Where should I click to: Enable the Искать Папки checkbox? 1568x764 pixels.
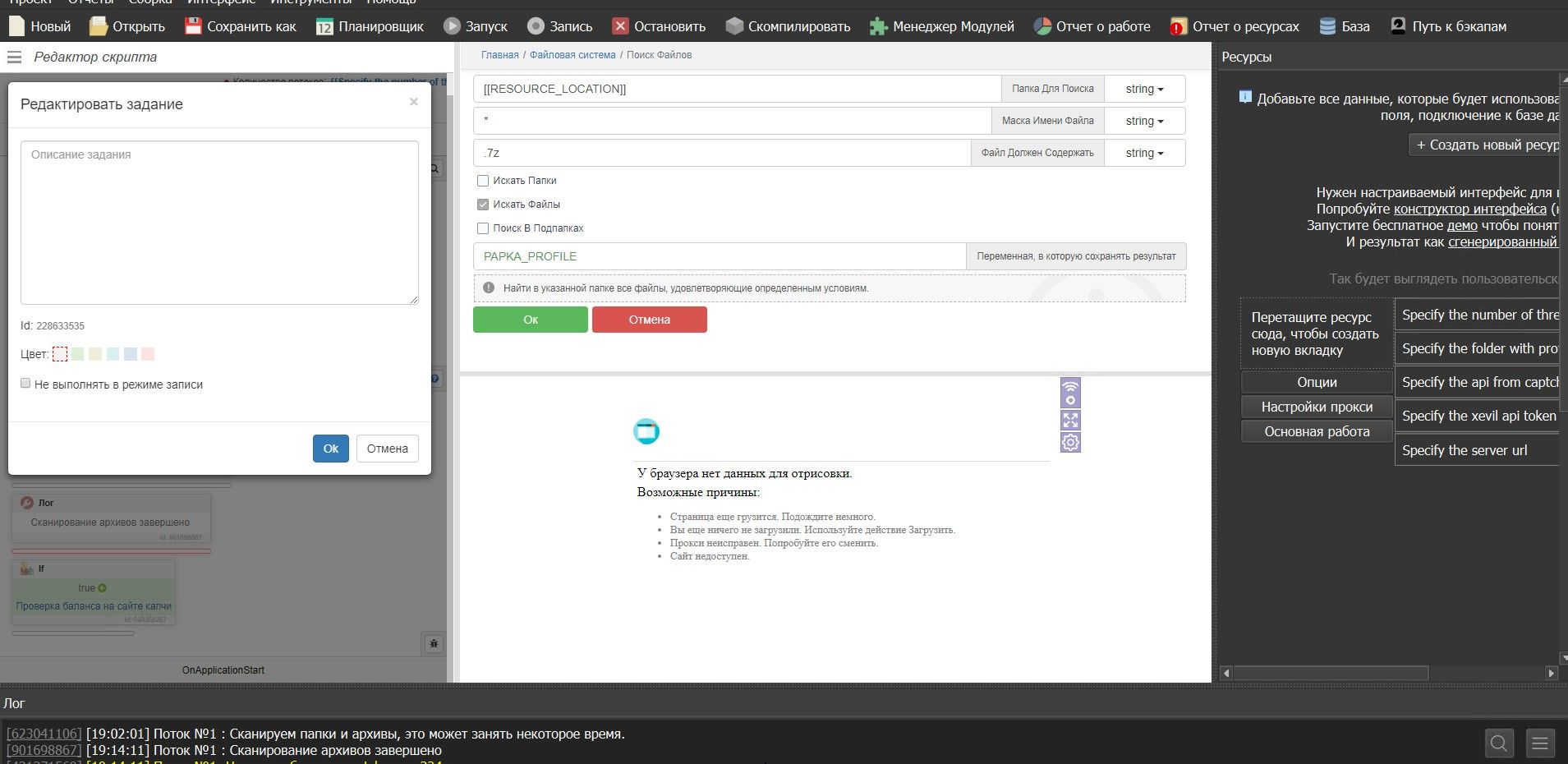483,181
